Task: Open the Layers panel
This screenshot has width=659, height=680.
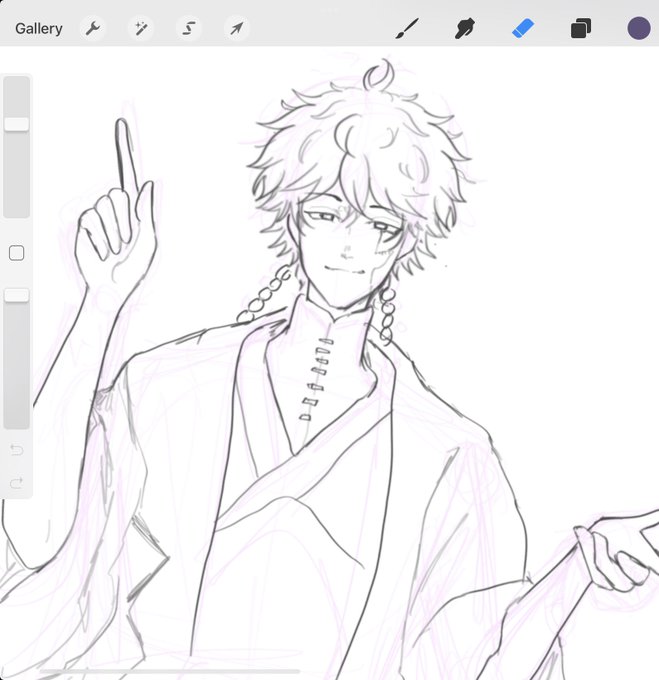Action: [581, 29]
